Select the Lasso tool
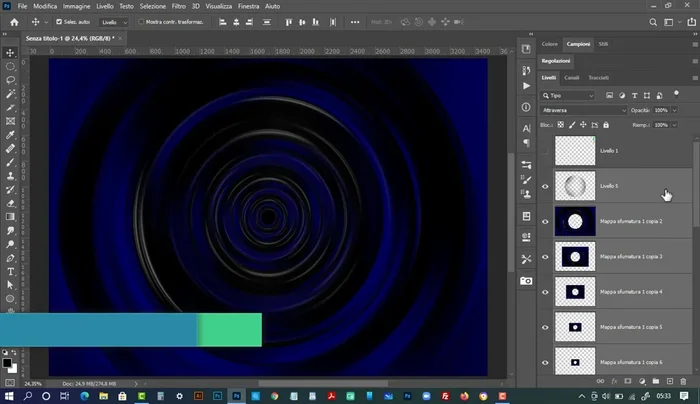700x404 pixels. coord(10,80)
